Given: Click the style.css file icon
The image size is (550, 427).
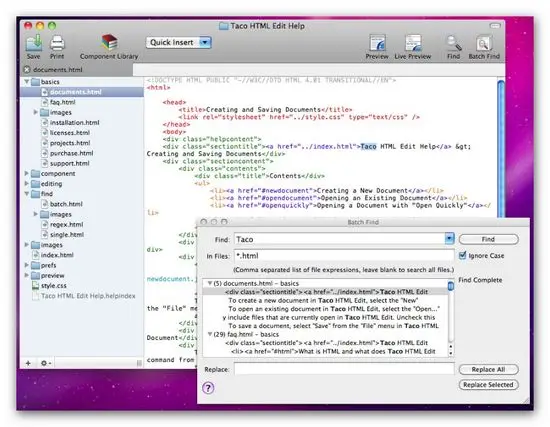Looking at the screenshot, I should coord(35,286).
